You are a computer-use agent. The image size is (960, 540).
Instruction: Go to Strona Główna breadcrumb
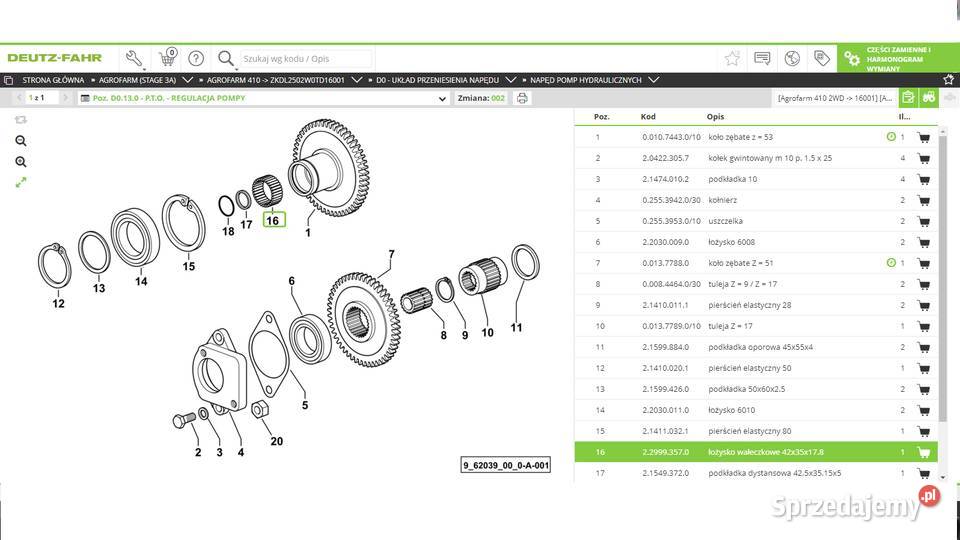click(50, 79)
